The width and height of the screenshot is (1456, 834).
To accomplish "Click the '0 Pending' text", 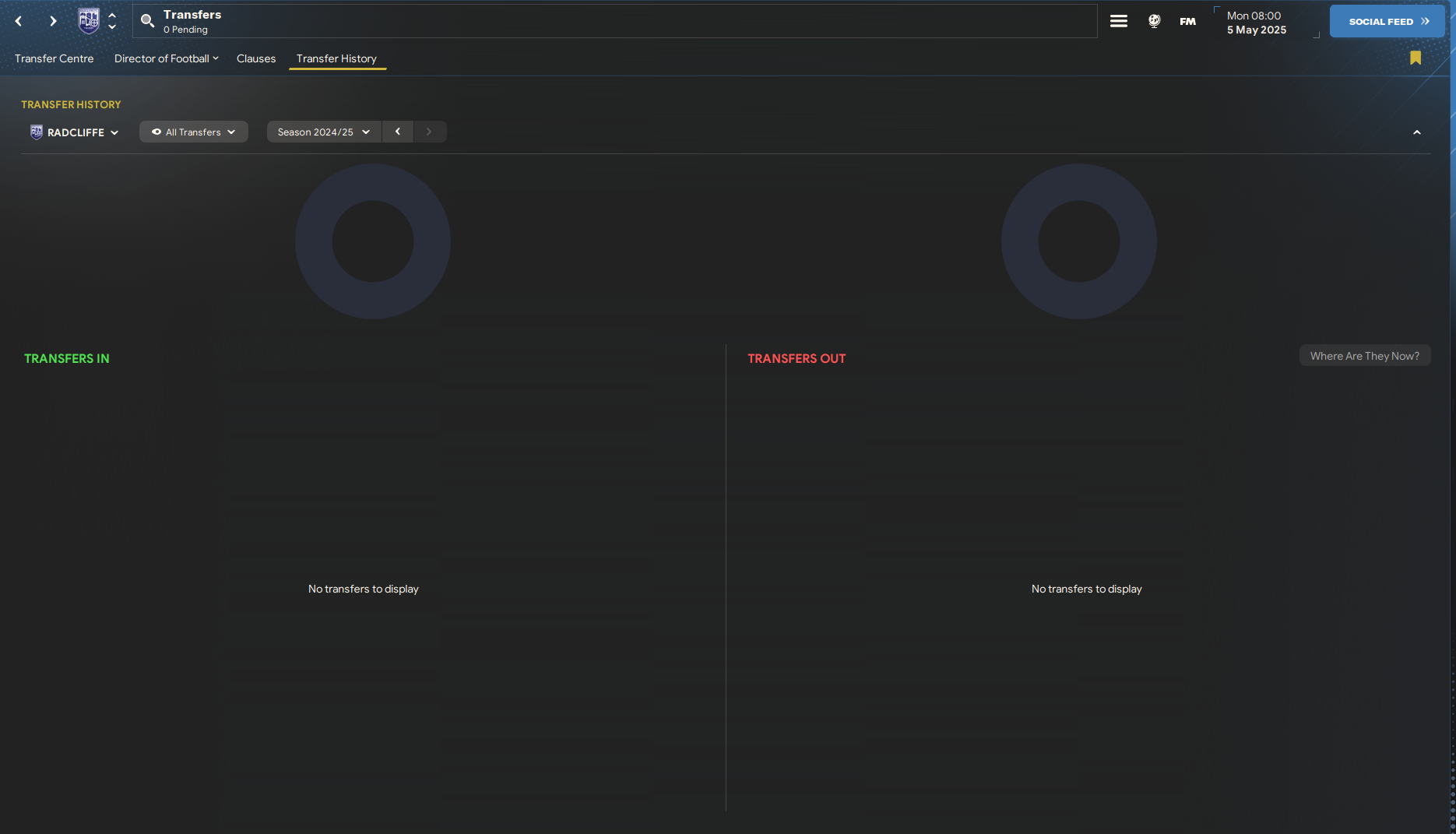I will tap(185, 30).
